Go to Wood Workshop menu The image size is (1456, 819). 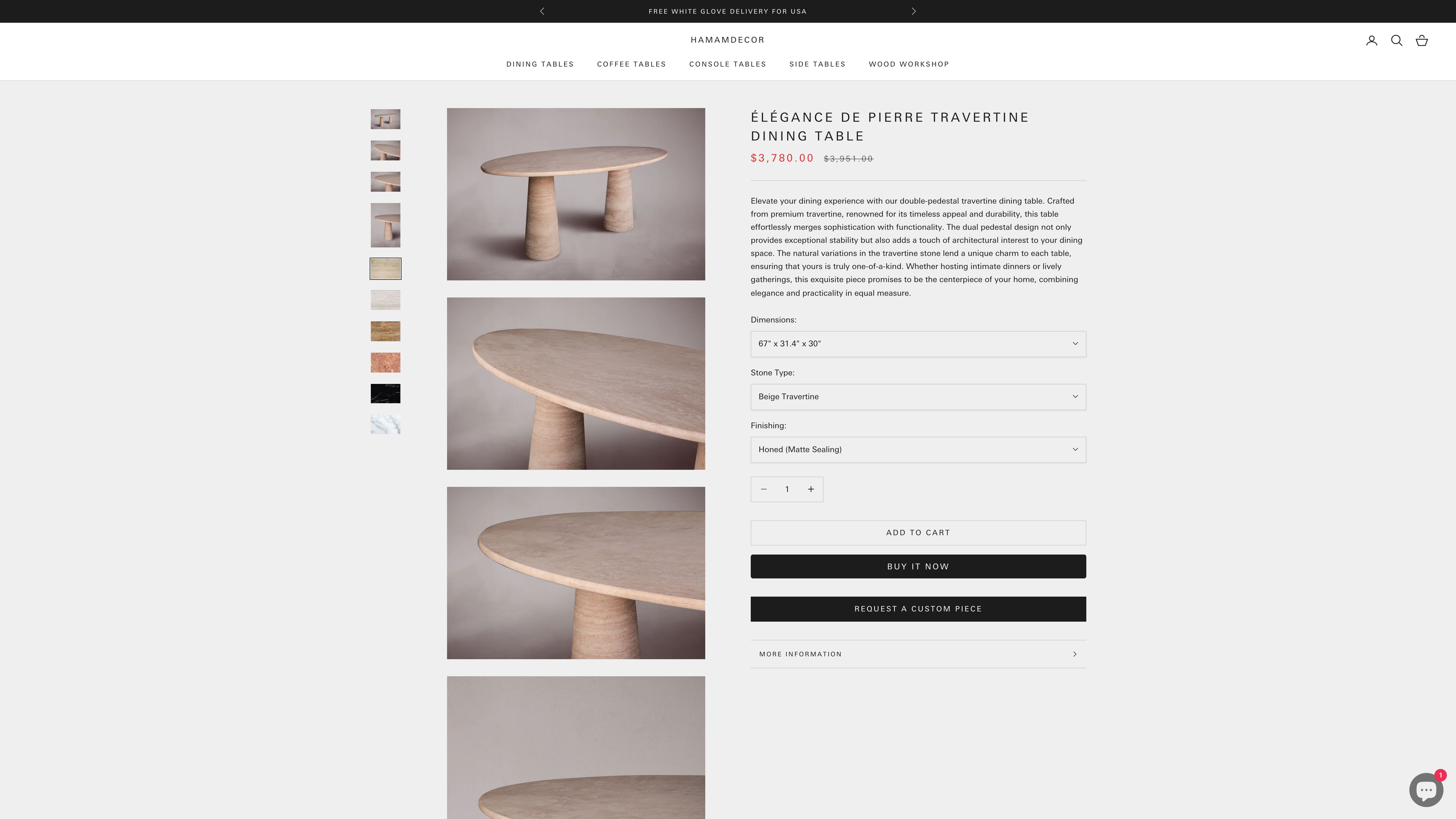click(x=909, y=64)
